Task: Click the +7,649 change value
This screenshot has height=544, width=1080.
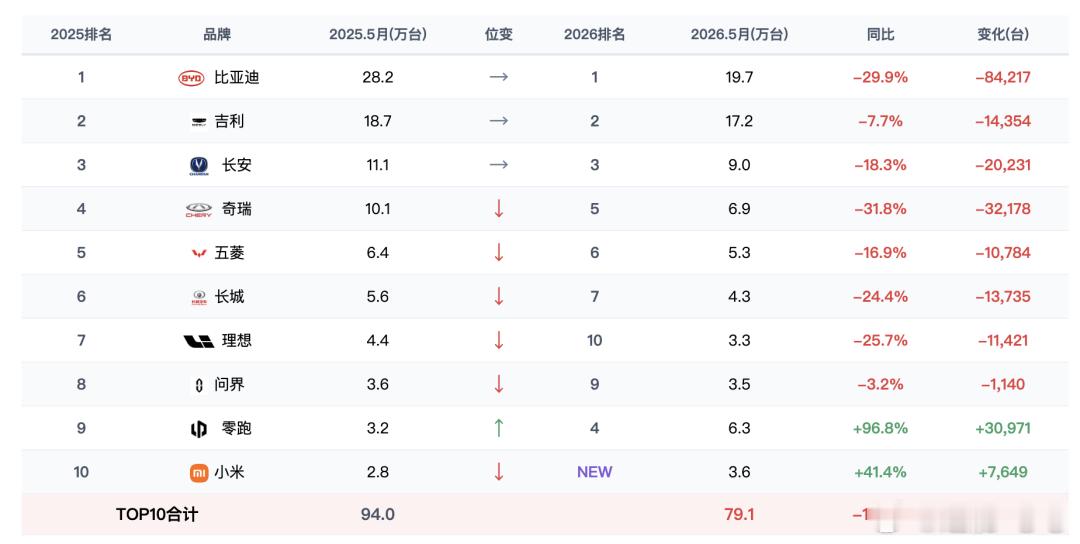Action: click(1003, 472)
